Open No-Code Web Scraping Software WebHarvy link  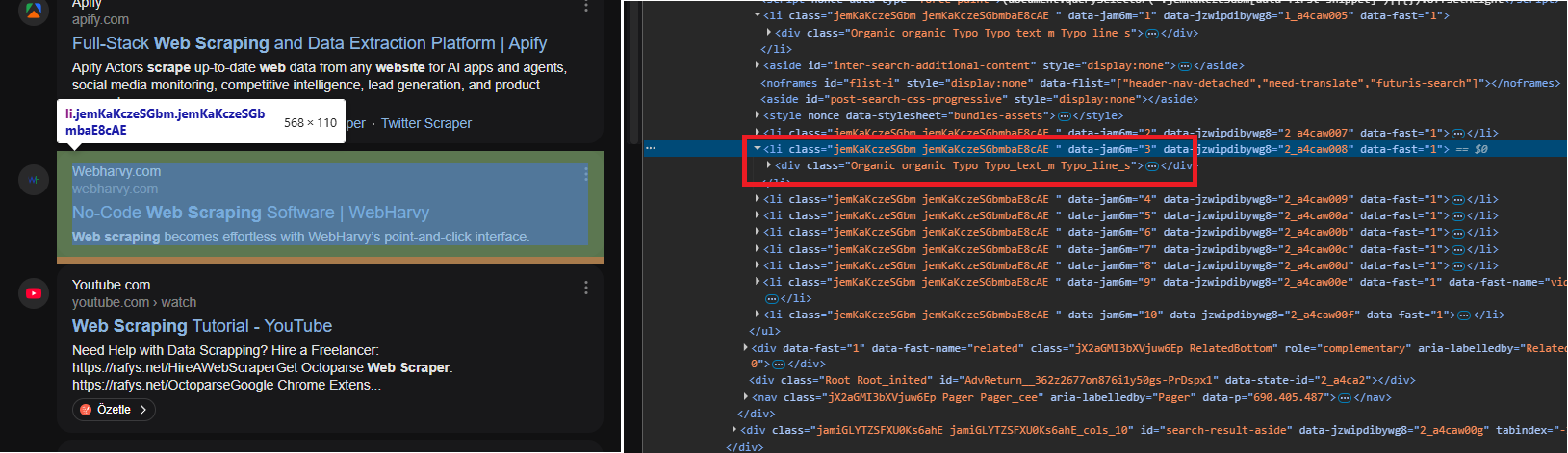pos(250,213)
